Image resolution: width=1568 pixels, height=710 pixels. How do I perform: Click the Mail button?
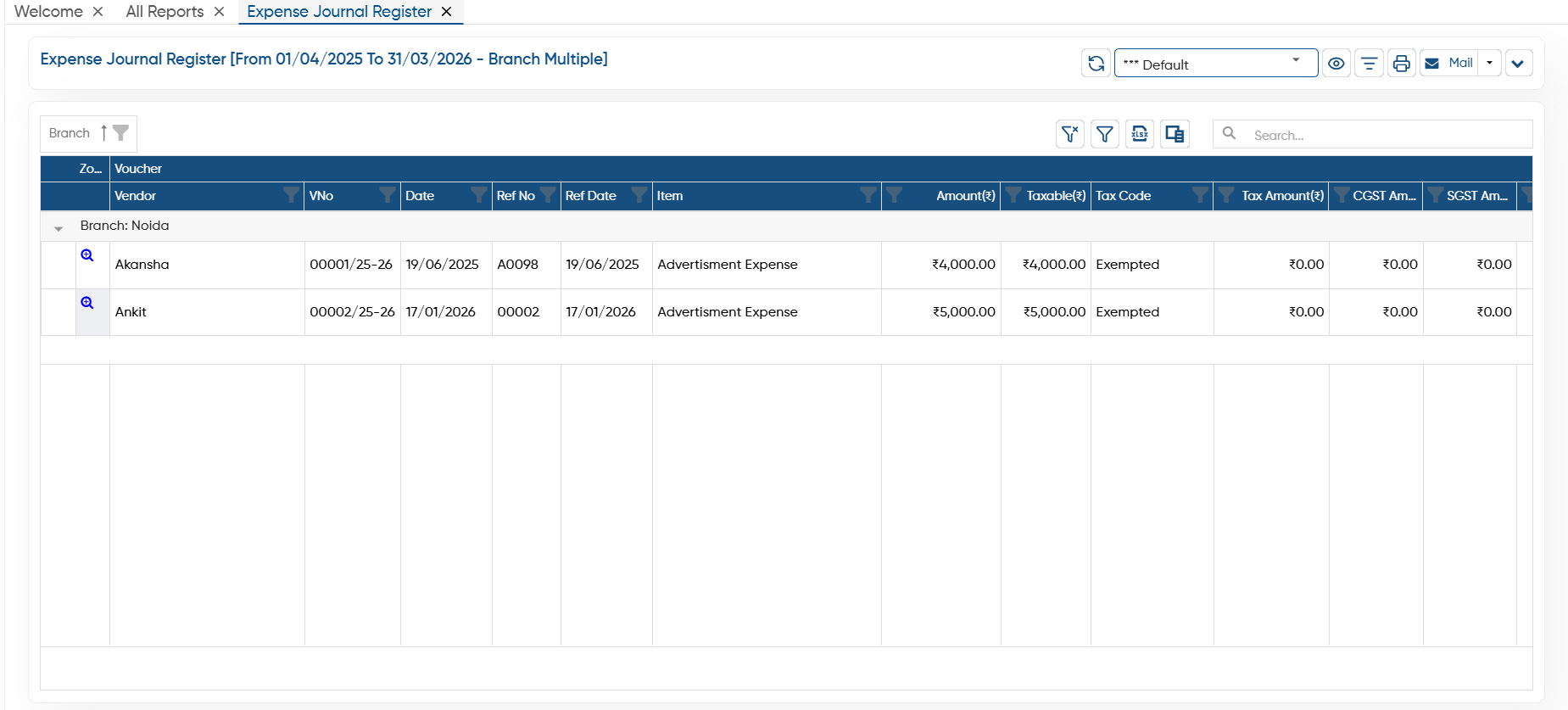1449,64
